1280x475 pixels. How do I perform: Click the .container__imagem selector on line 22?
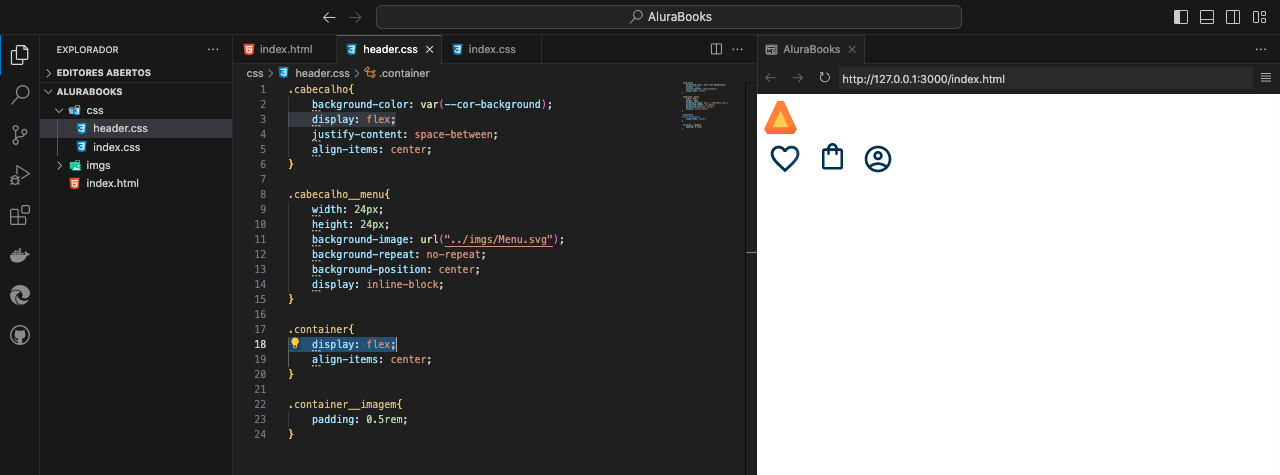pos(344,404)
